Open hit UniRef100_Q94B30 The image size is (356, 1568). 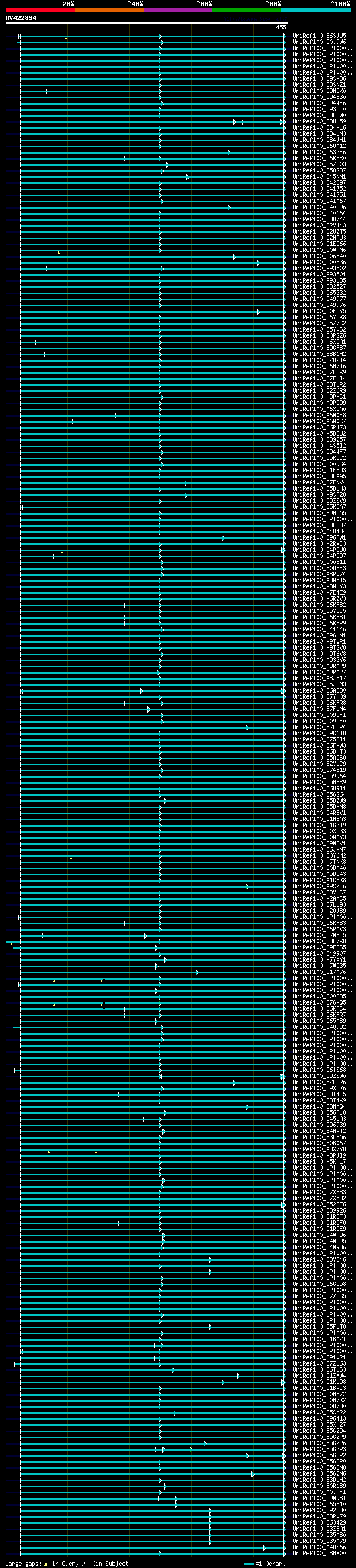coord(319,97)
